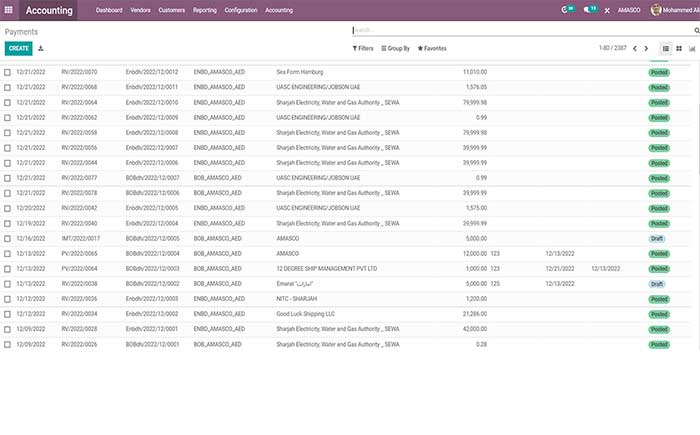Select the RV/2022/0036 row checkbox
Viewport: 700px width, 435px height.
pyautogui.click(x=7, y=299)
